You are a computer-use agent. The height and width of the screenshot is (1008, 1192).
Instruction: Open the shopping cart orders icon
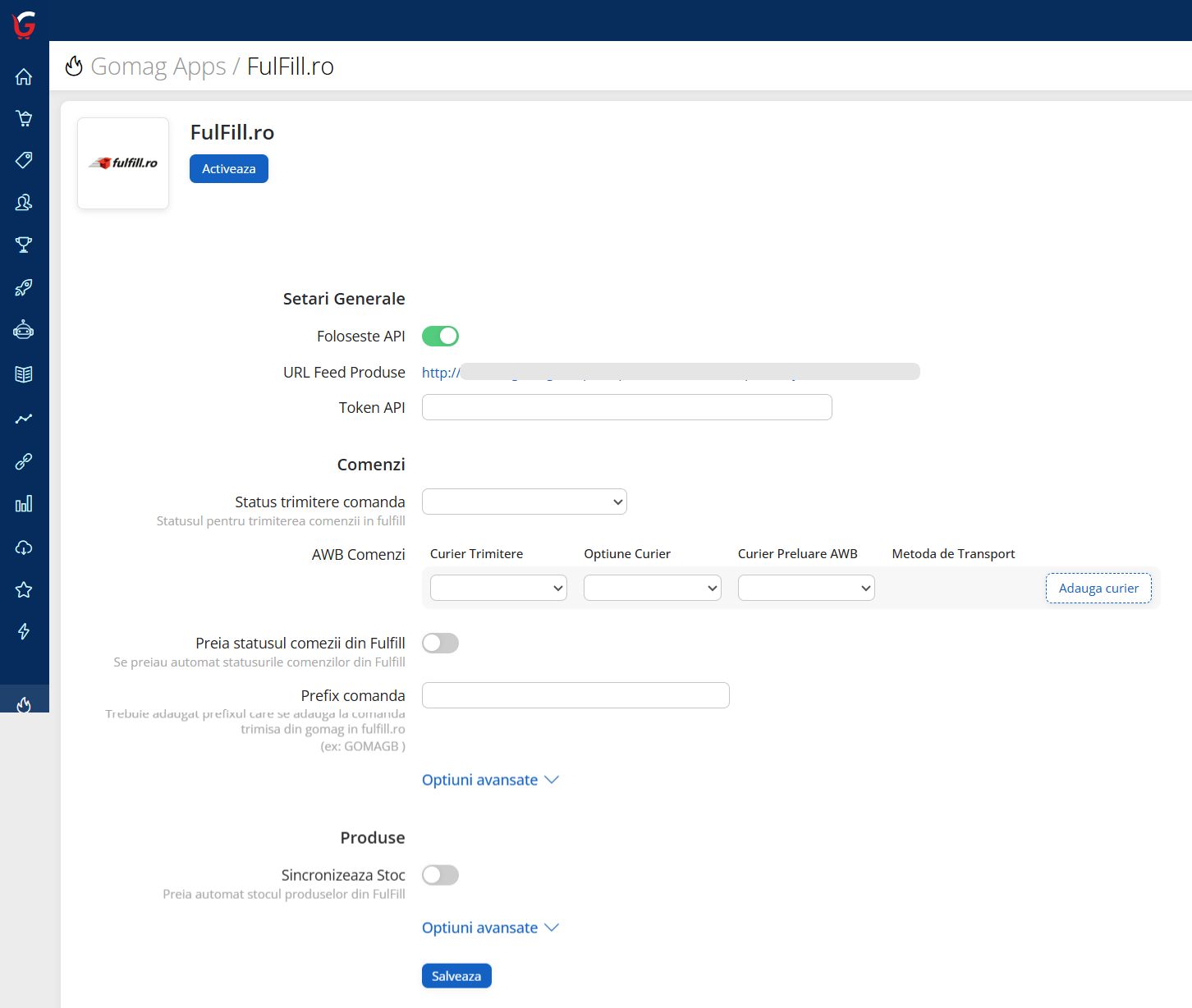(24, 118)
